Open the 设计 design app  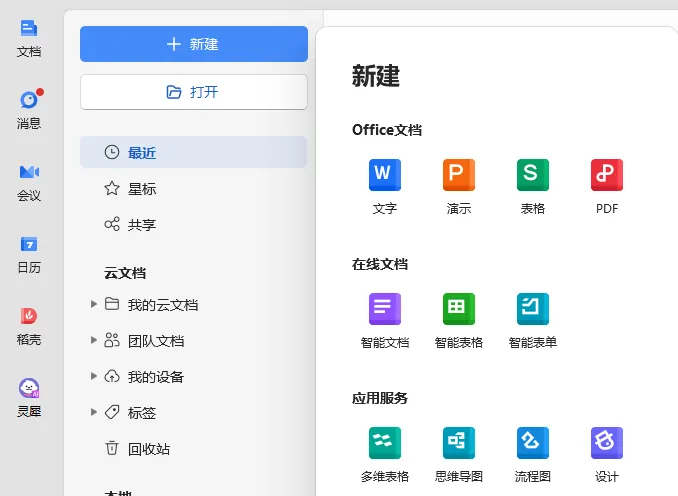tap(607, 455)
